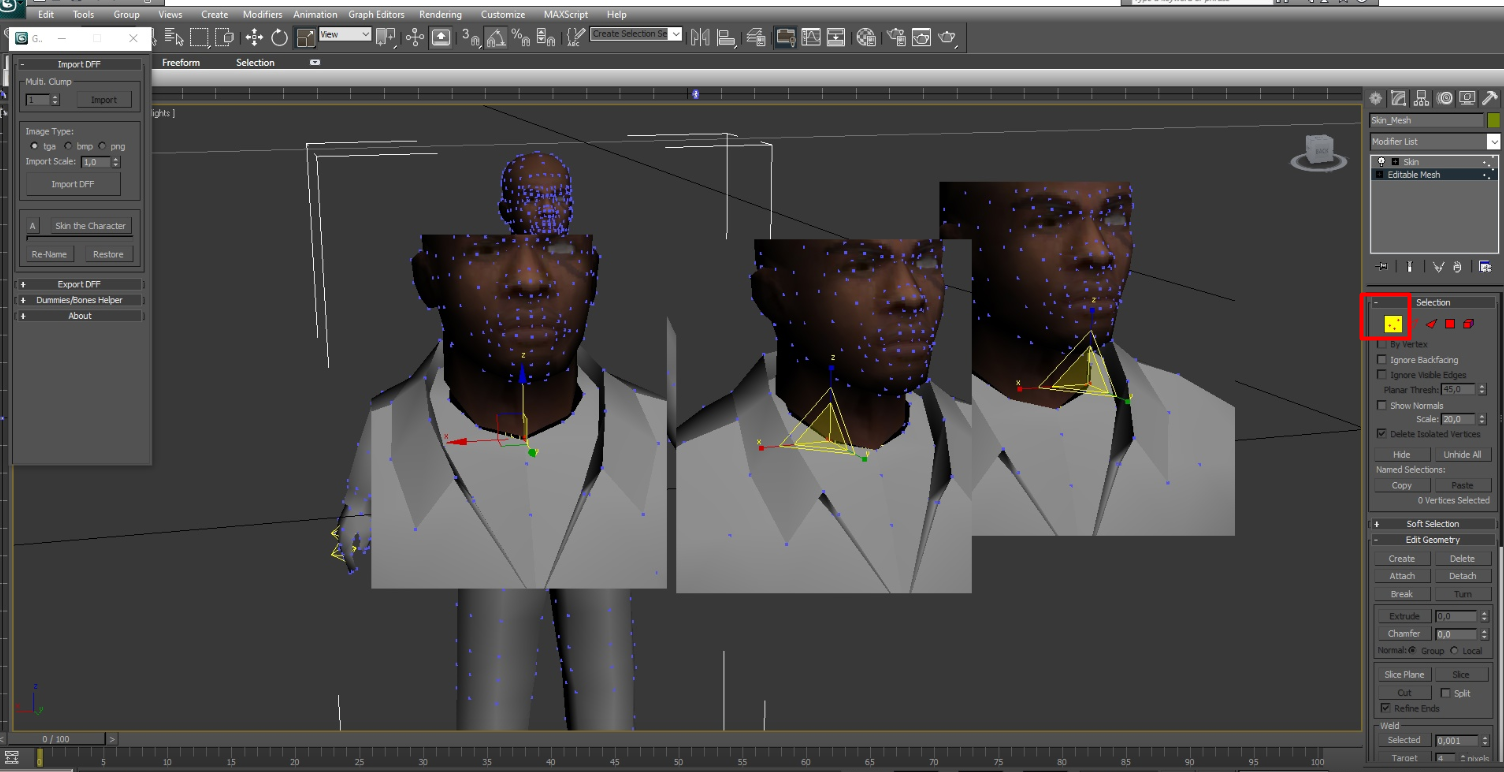Switch to Polygon sub-object selection
This screenshot has height=772, width=1504.
click(x=1450, y=324)
